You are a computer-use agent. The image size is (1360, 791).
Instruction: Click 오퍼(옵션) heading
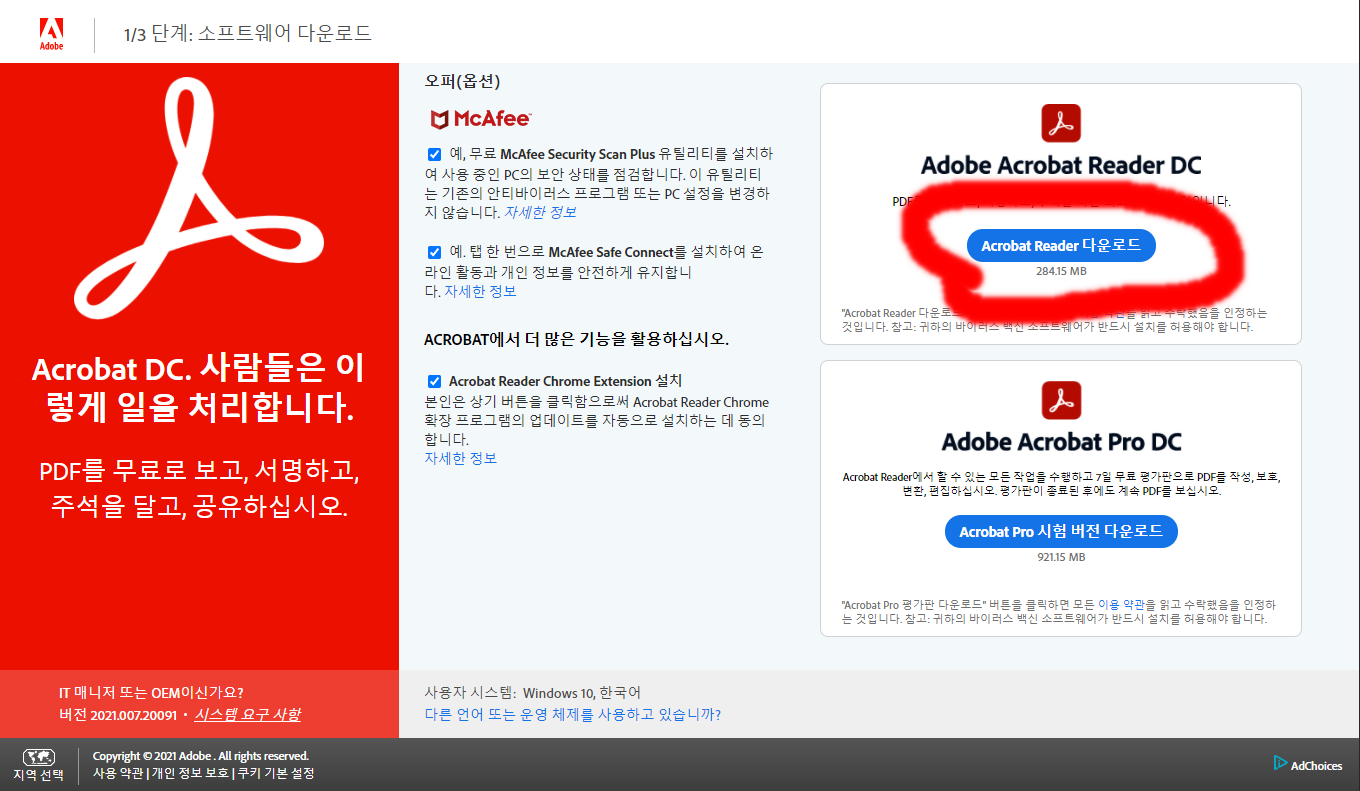coord(462,81)
